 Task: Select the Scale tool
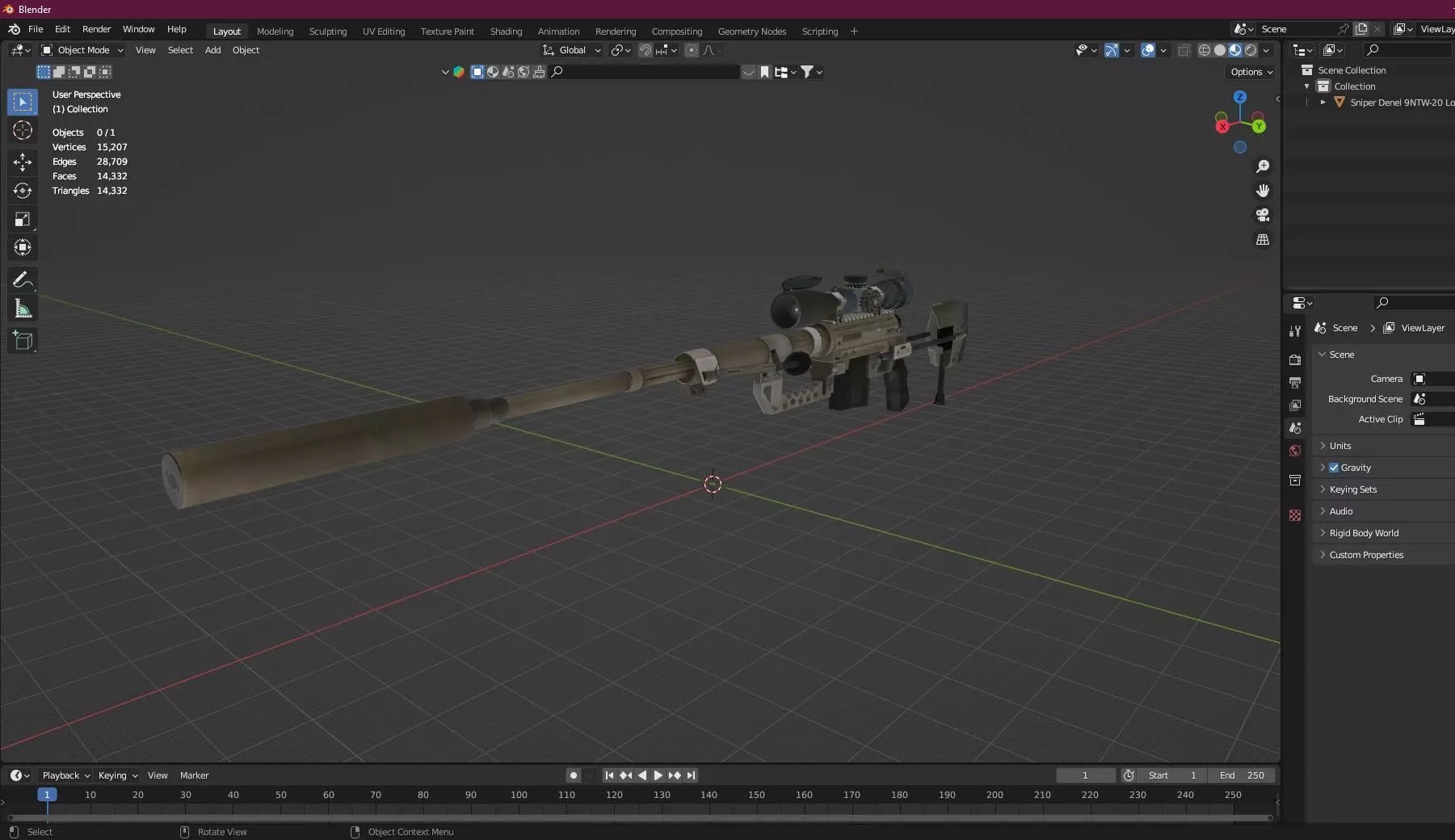(23, 219)
